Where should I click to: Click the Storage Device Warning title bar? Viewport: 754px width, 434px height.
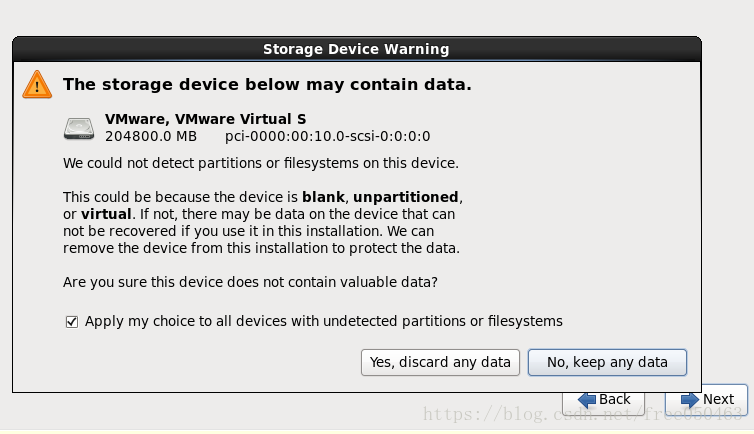coord(356,49)
